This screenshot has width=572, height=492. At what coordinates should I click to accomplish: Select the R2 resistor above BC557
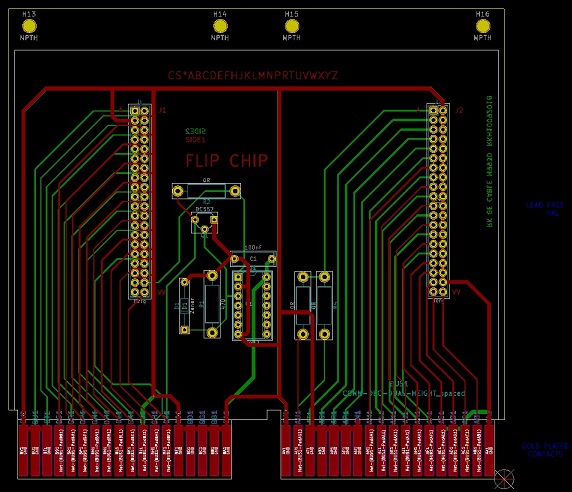206,191
